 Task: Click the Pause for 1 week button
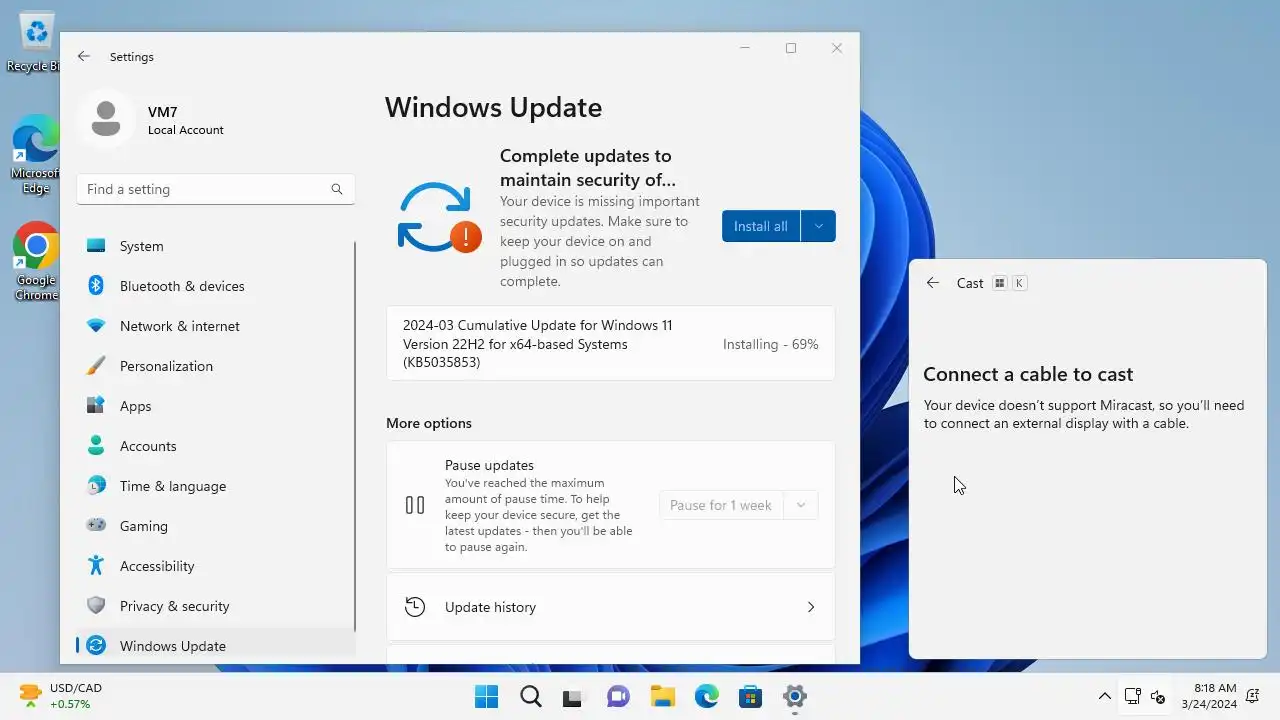pyautogui.click(x=721, y=505)
